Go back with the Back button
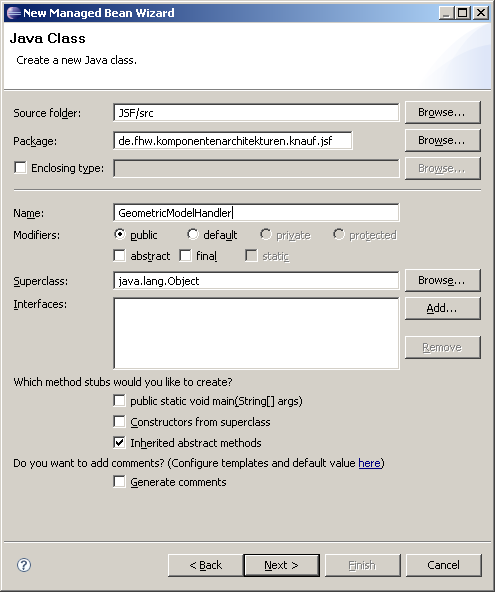The image size is (495, 592). 205,565
